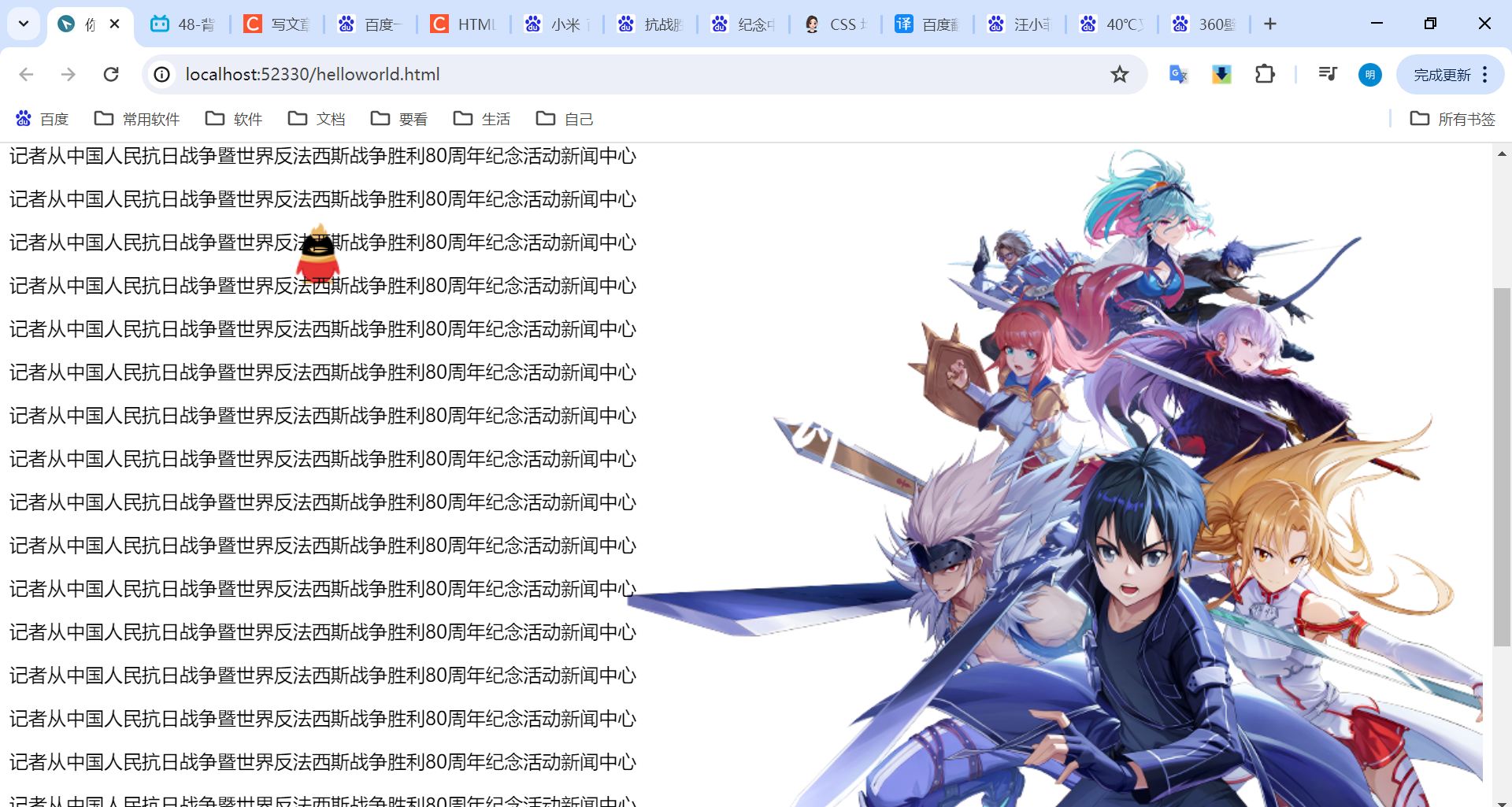This screenshot has height=807, width=1512.
Task: Click the page vertical scrollbar thumb
Action: tap(1502, 467)
